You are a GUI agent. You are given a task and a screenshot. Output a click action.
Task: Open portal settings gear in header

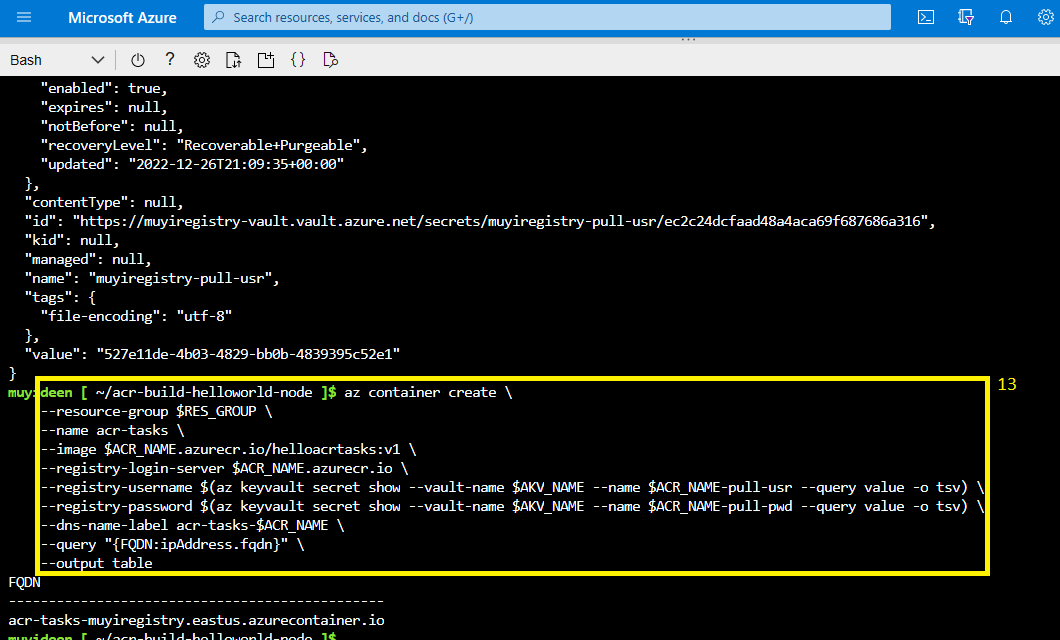(1045, 18)
